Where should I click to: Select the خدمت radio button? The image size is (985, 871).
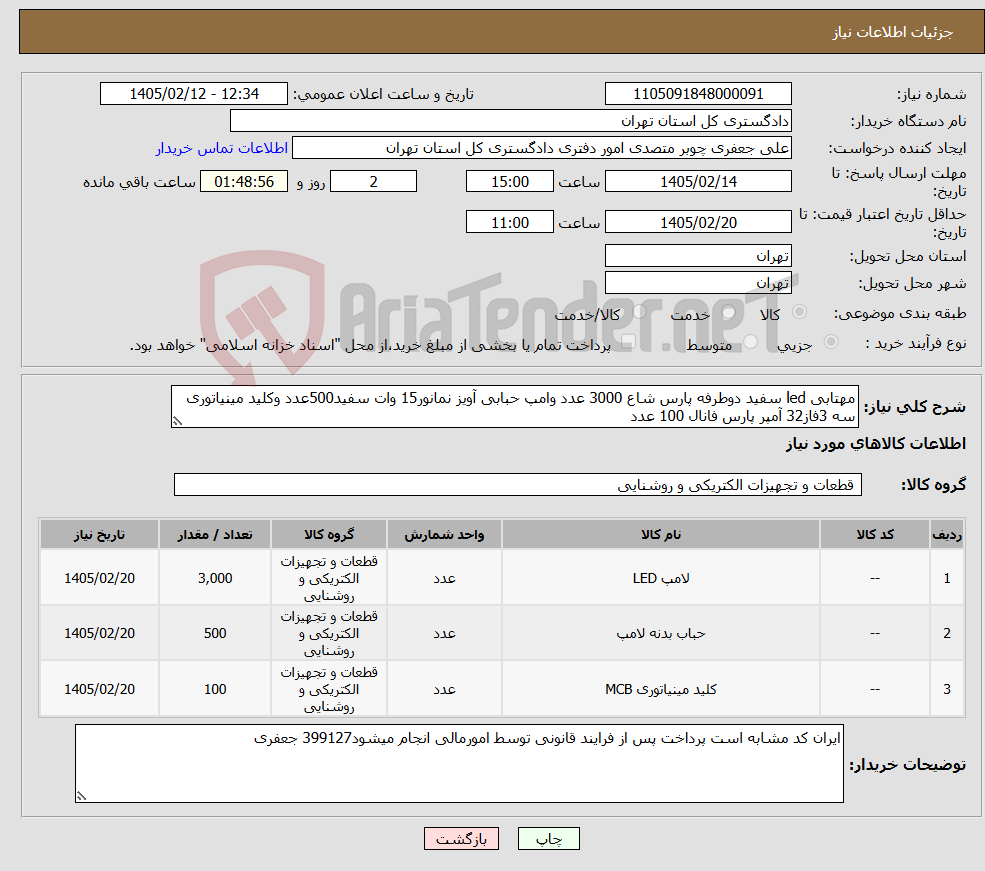pyautogui.click(x=728, y=311)
